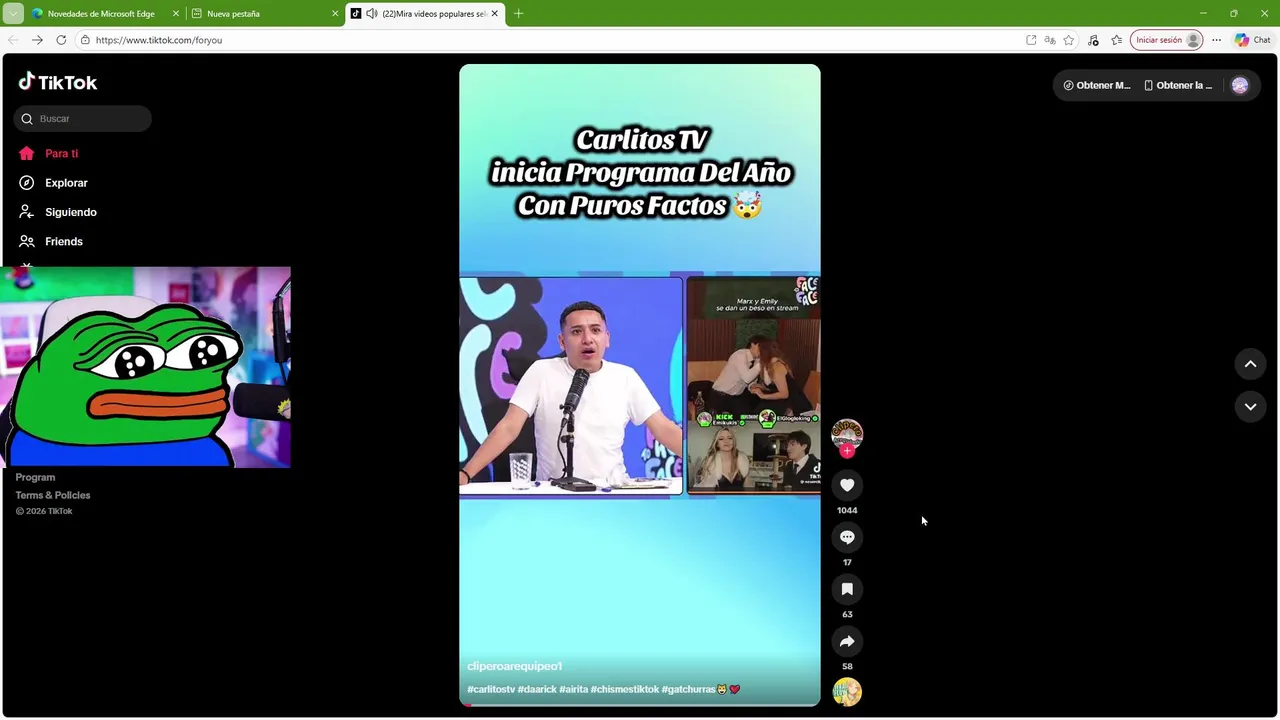Click the Pepe frog picture-in-picture video
This screenshot has width=1280, height=720.
pos(146,367)
